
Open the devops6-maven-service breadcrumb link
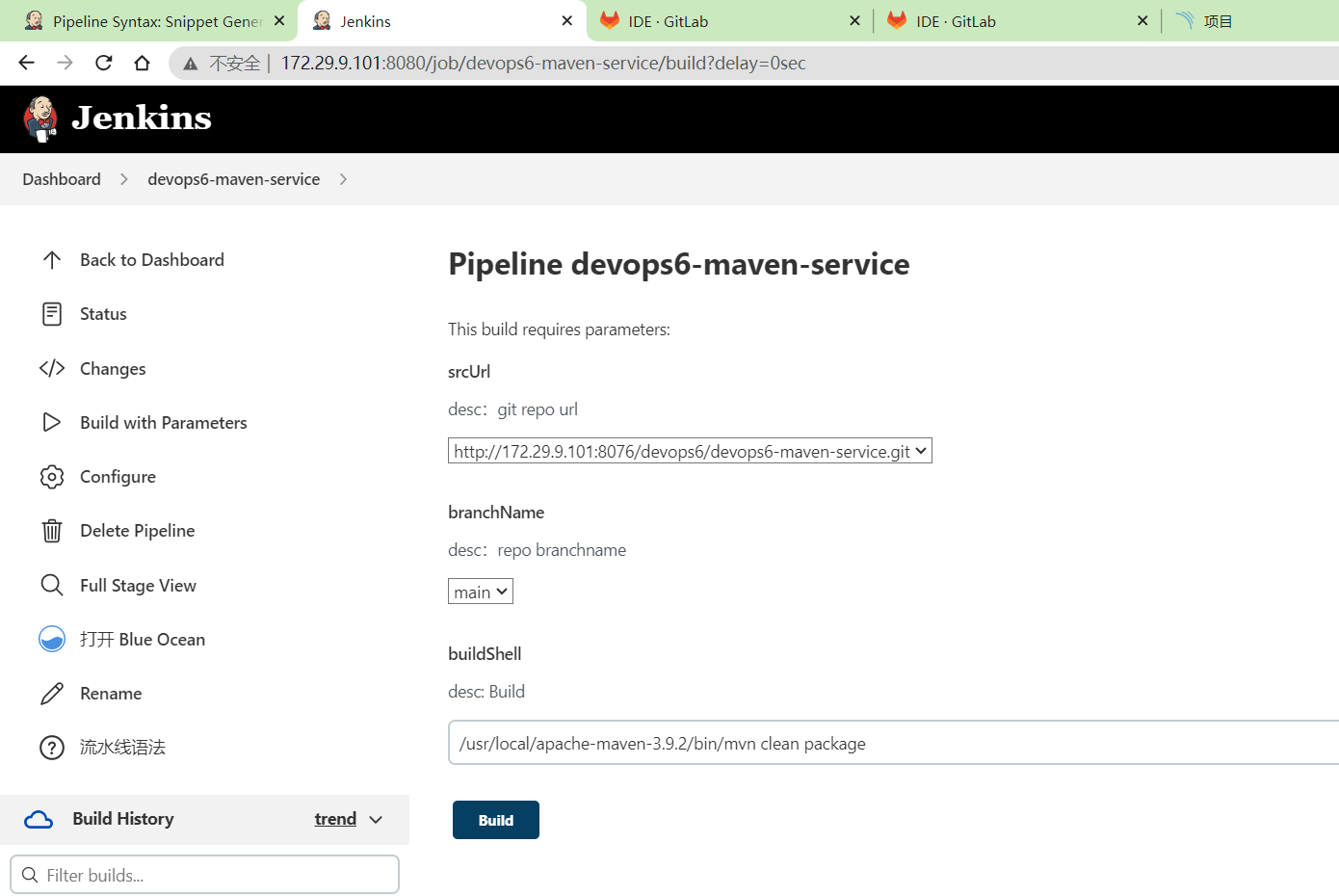[233, 179]
